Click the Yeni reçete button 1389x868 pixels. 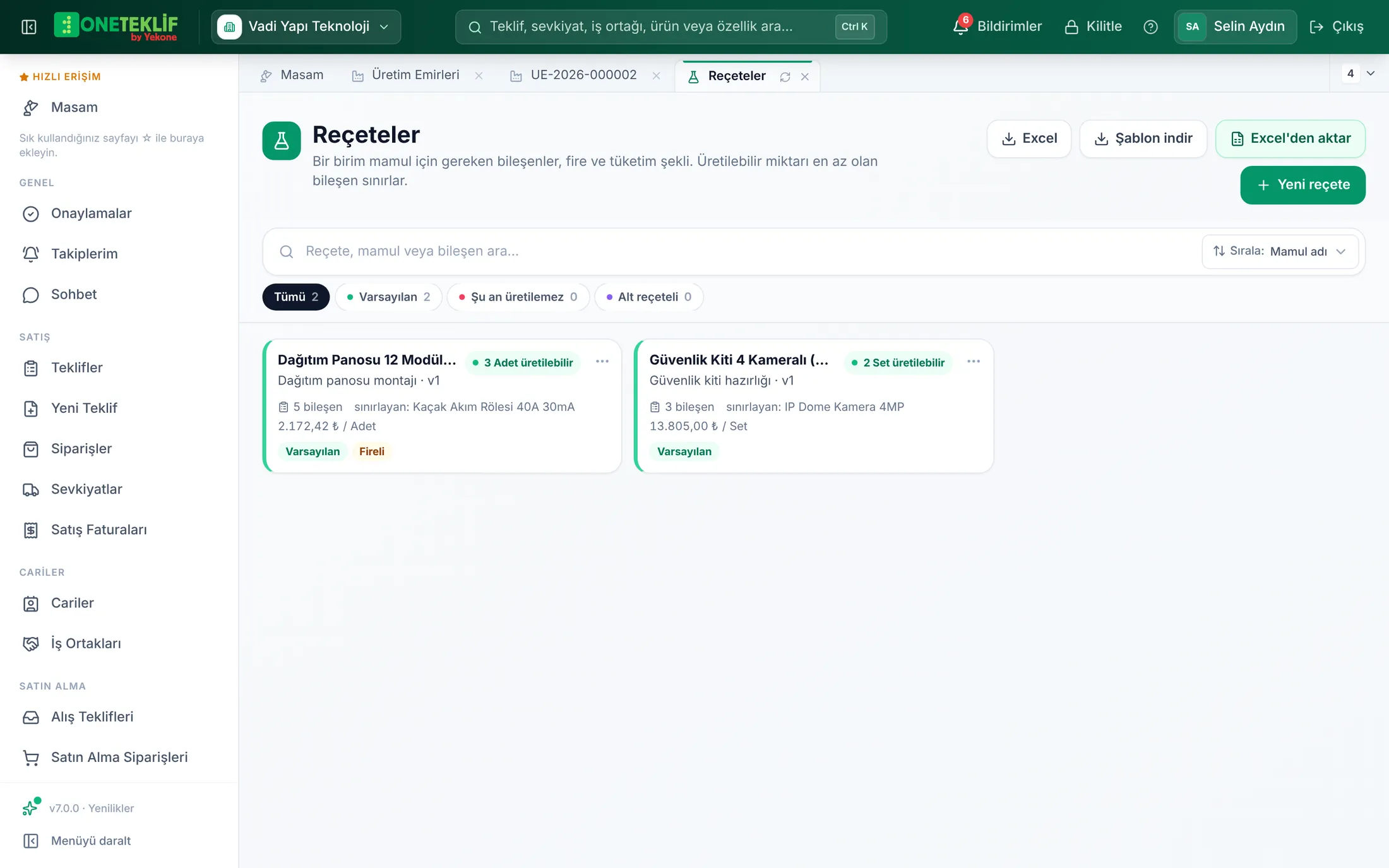tap(1303, 185)
